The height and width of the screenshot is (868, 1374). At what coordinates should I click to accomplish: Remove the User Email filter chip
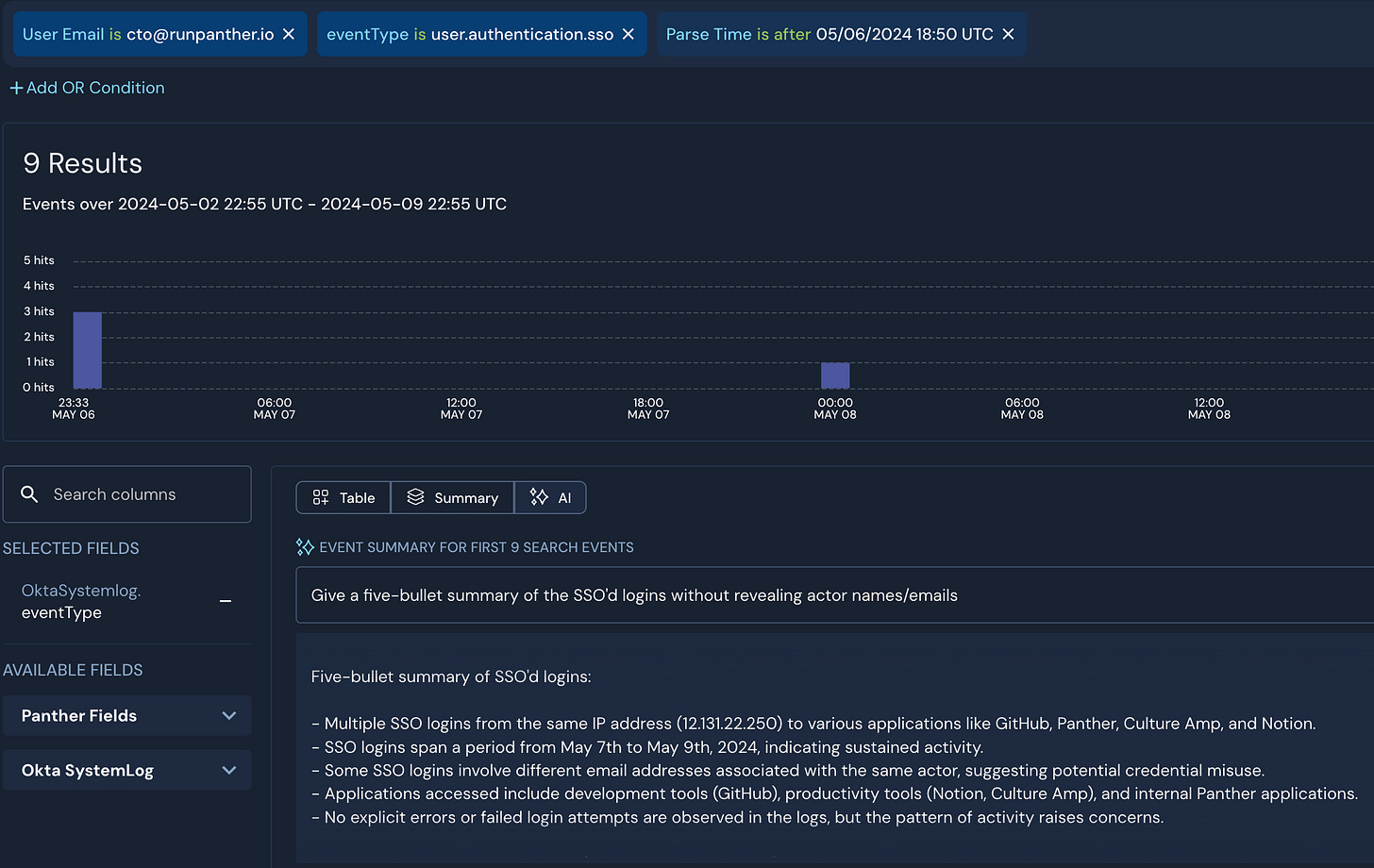click(289, 34)
